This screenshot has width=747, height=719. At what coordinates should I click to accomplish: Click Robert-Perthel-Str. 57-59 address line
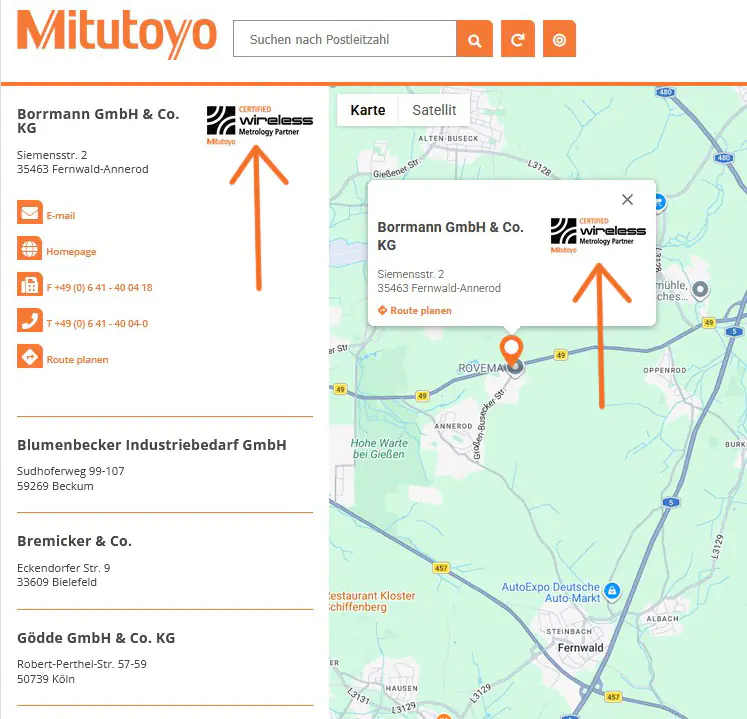pyautogui.click(x=82, y=664)
